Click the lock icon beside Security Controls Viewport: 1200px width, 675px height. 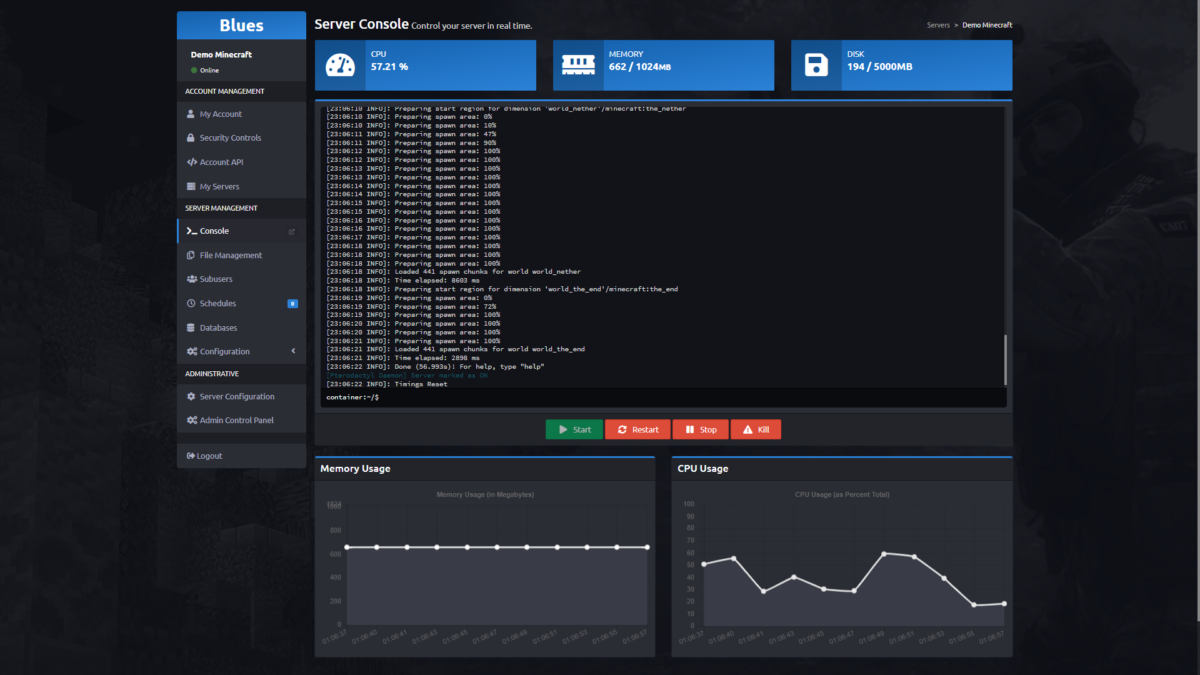click(191, 138)
